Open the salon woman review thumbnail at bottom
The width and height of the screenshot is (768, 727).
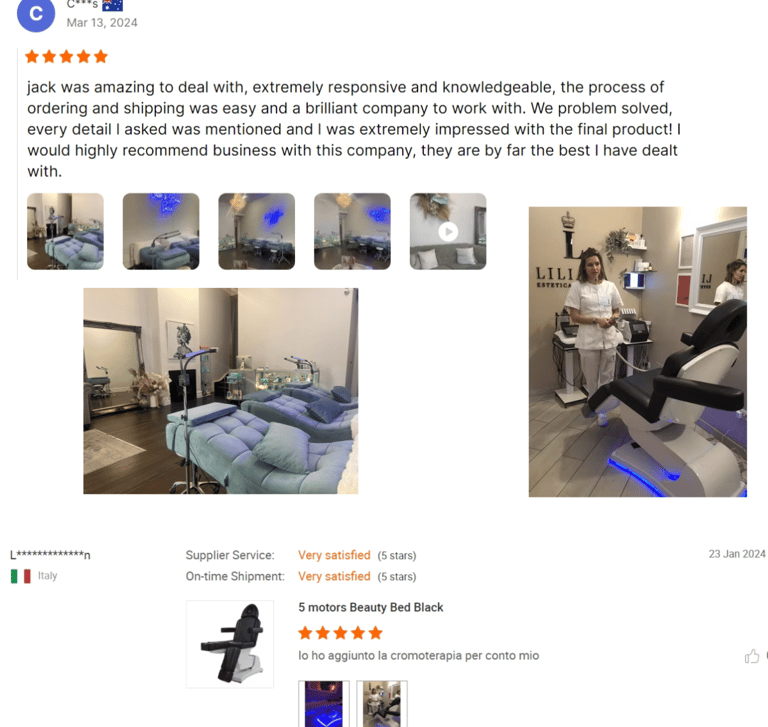(x=382, y=703)
